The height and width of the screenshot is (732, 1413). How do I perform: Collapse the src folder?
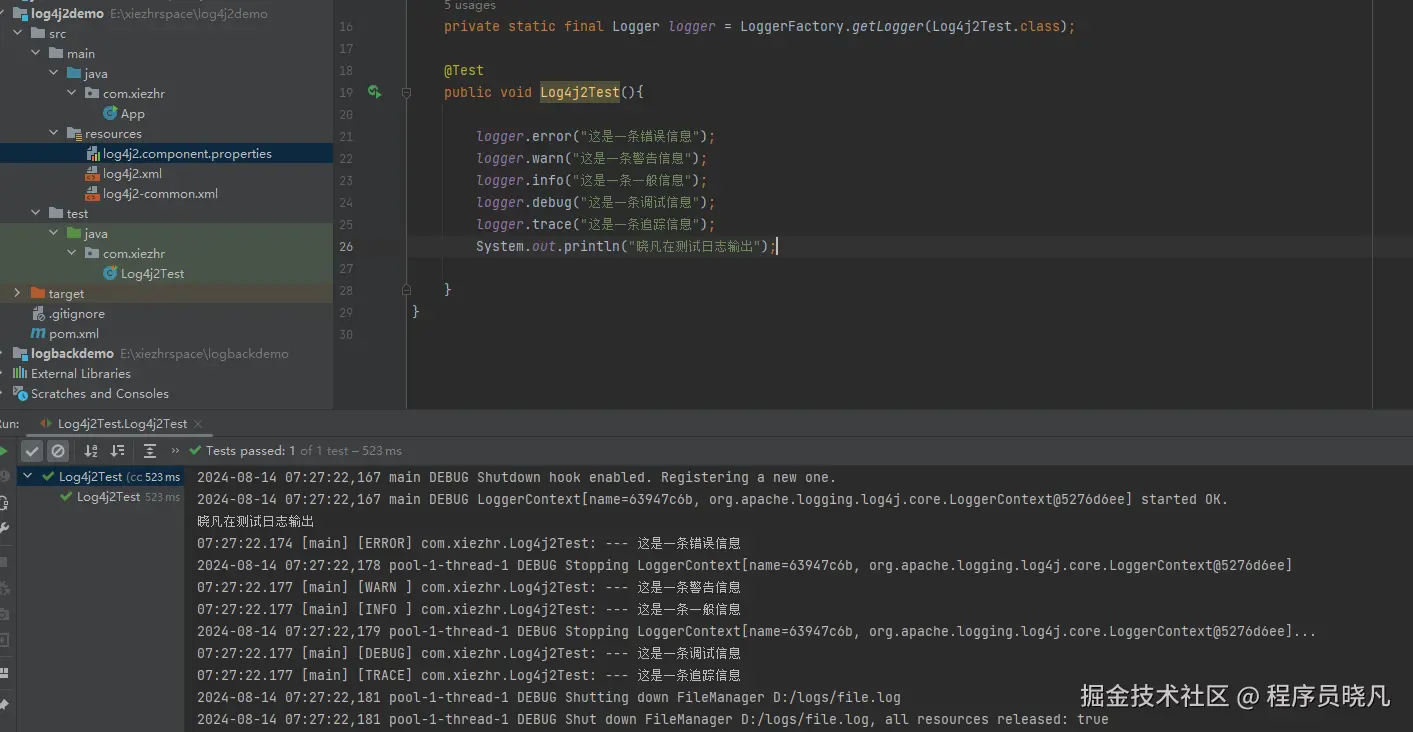[18, 33]
